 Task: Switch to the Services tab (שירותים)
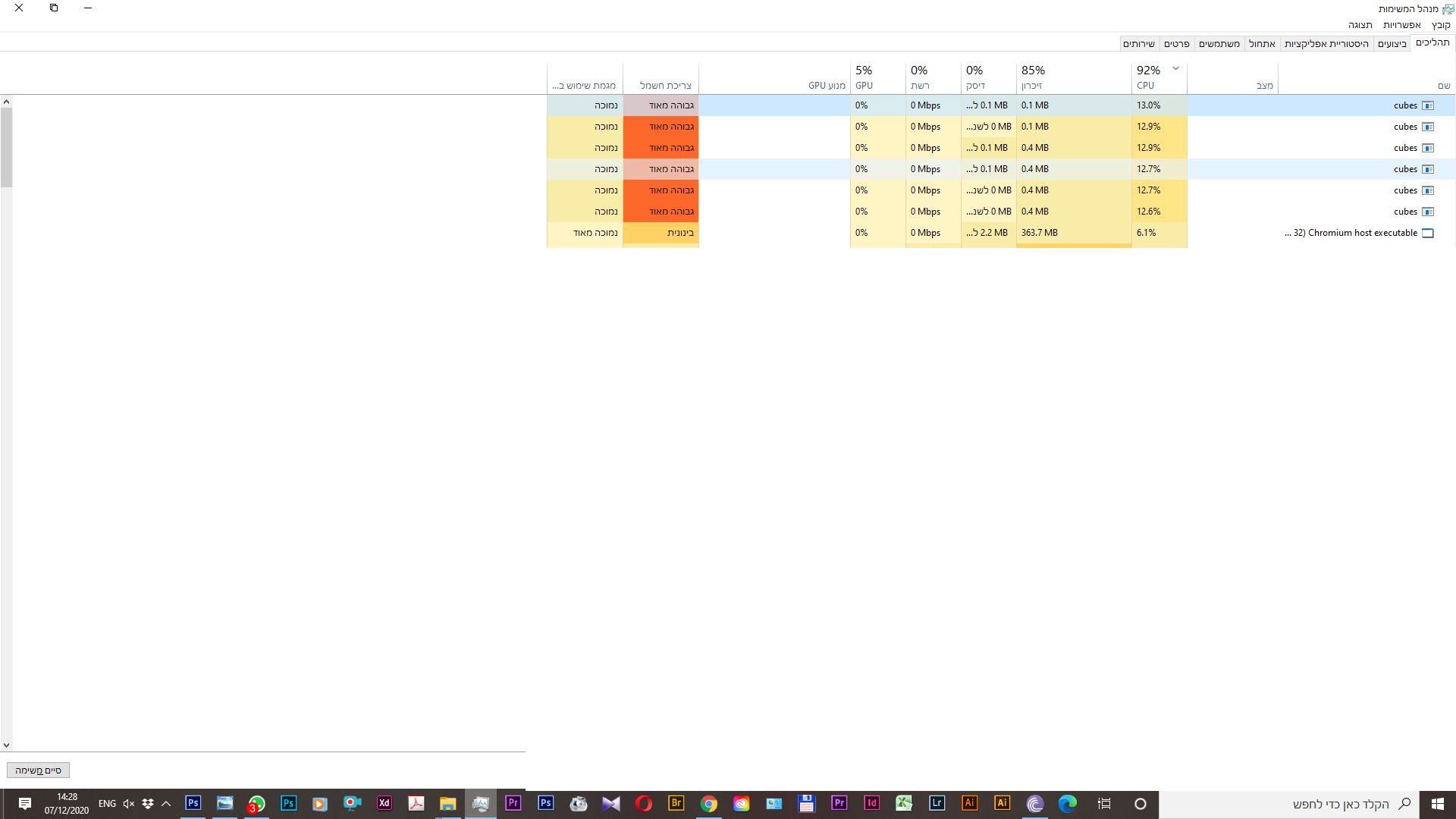point(1138,44)
